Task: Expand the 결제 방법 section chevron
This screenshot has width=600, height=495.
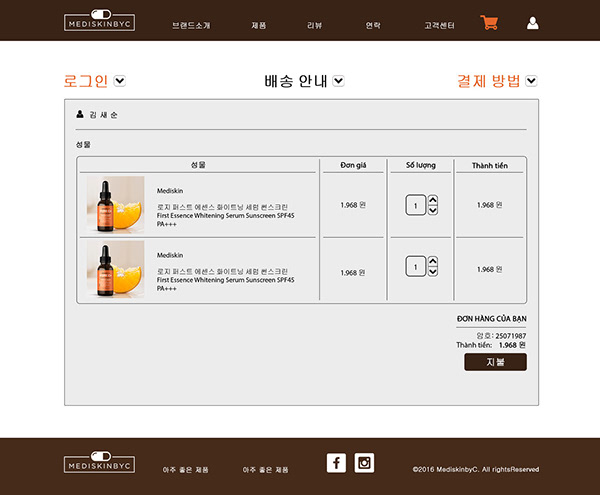Action: (x=531, y=81)
